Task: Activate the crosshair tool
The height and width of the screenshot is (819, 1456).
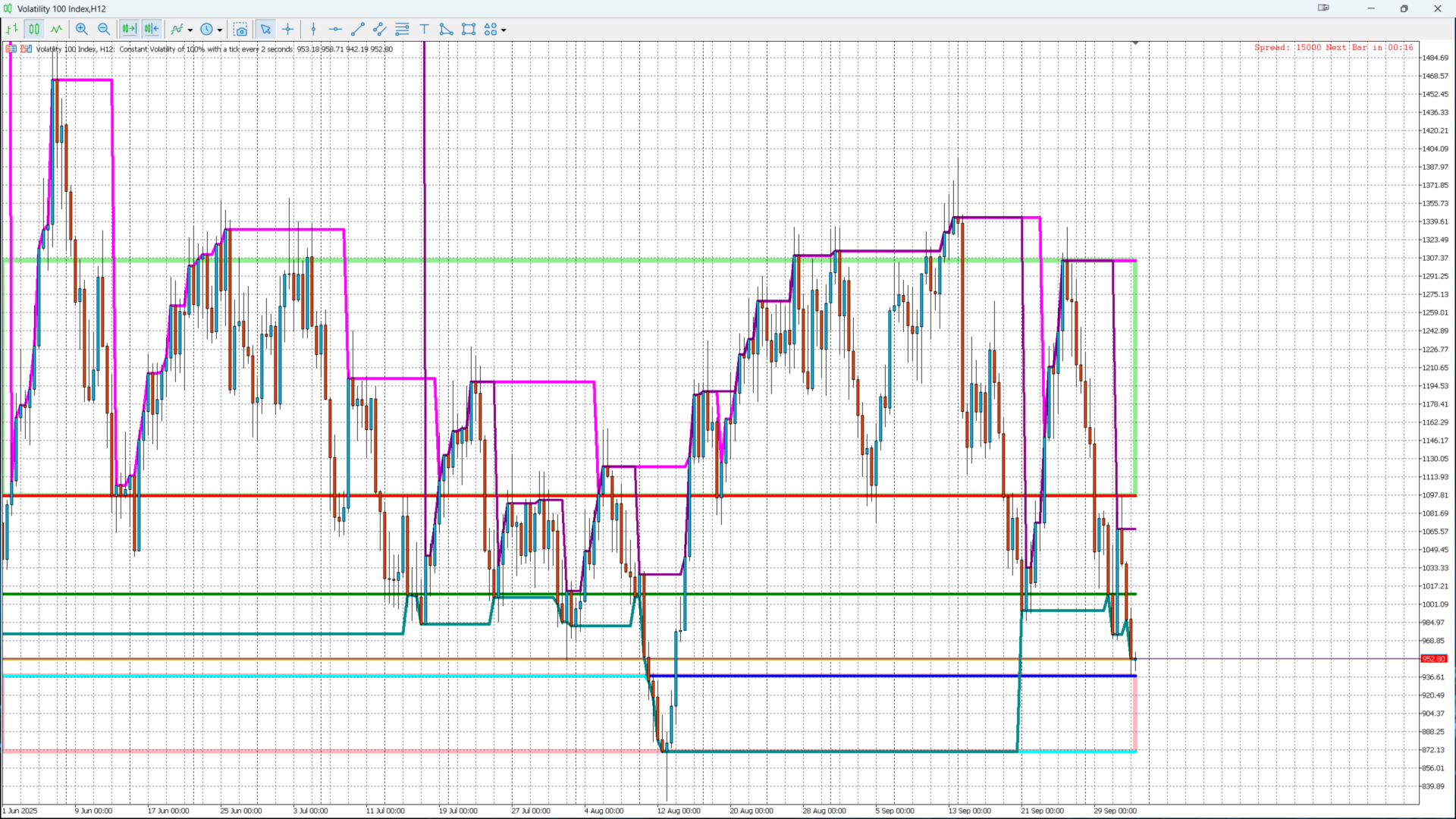Action: click(287, 30)
